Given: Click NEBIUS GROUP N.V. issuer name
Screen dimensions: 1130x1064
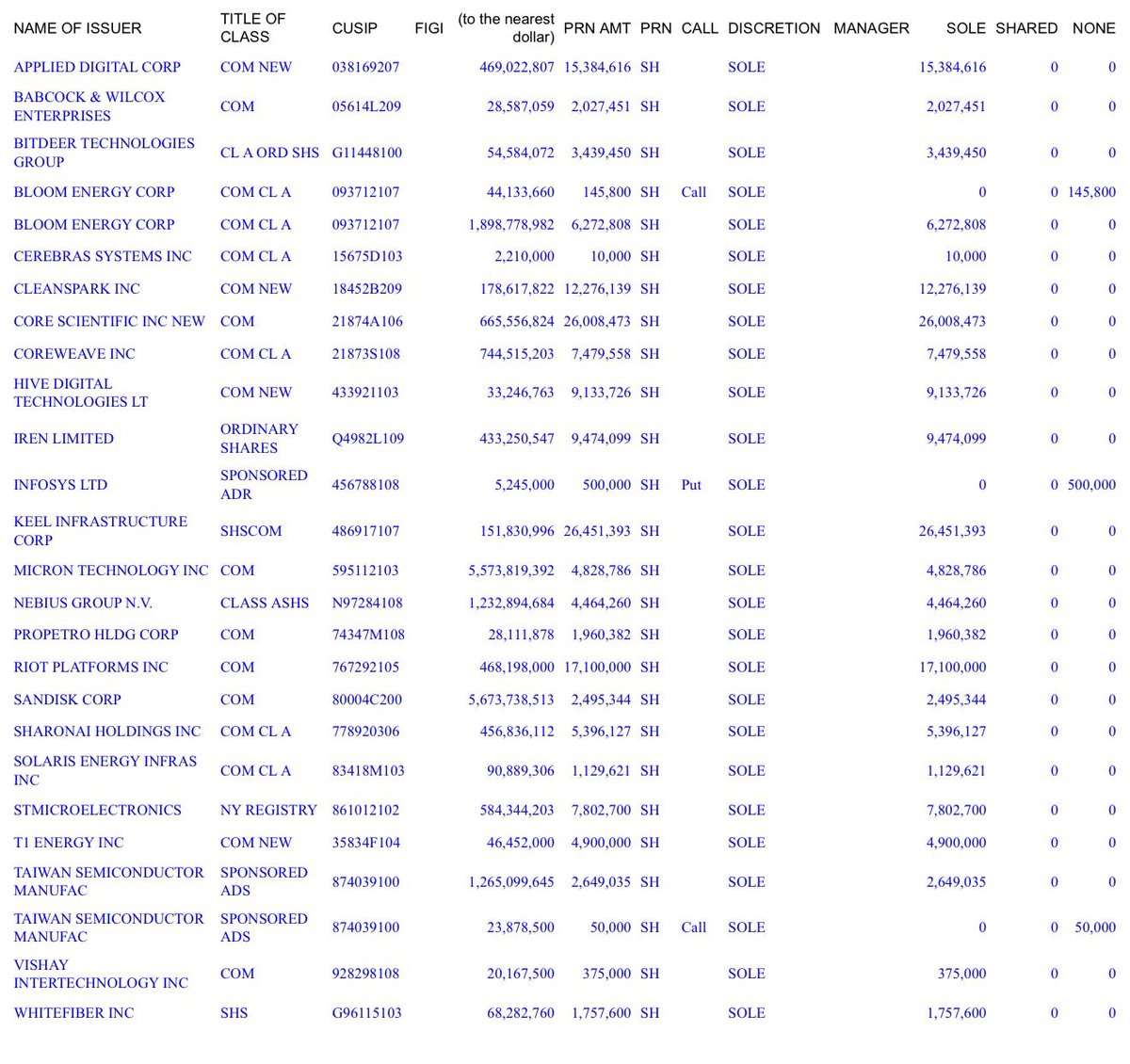Looking at the screenshot, I should point(83,603).
